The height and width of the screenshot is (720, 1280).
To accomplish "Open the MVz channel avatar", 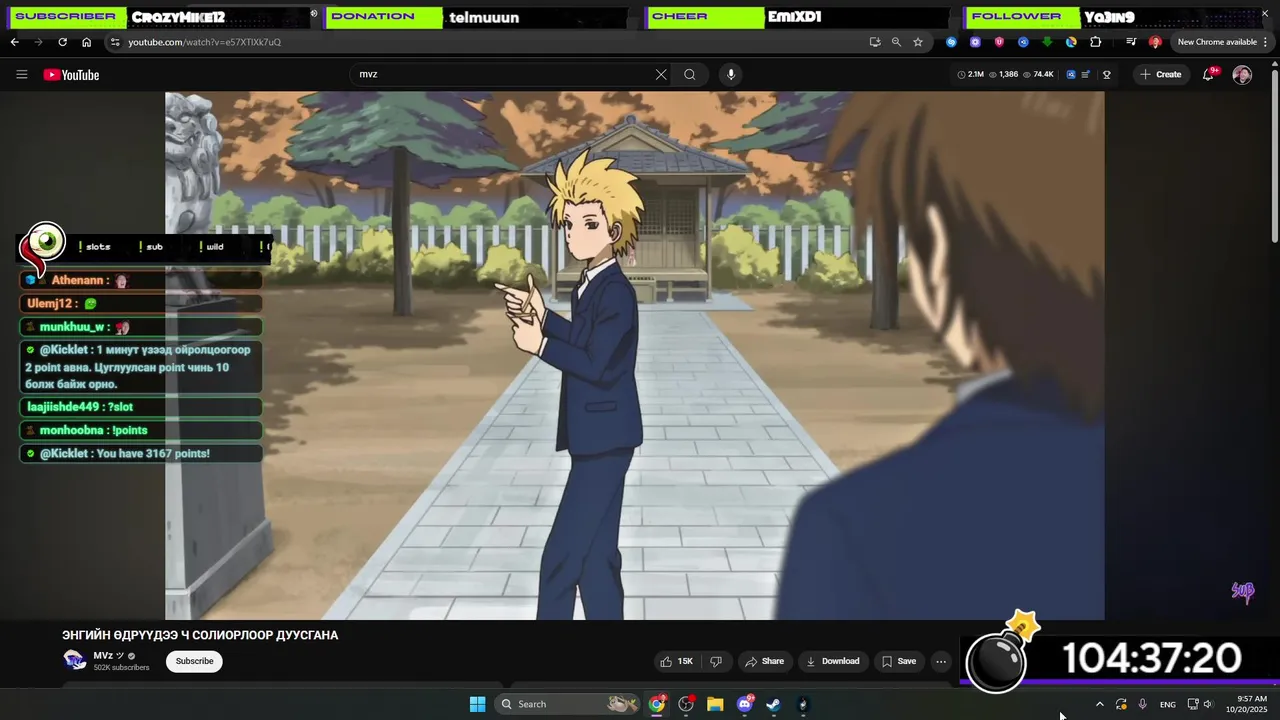I will point(74,660).
